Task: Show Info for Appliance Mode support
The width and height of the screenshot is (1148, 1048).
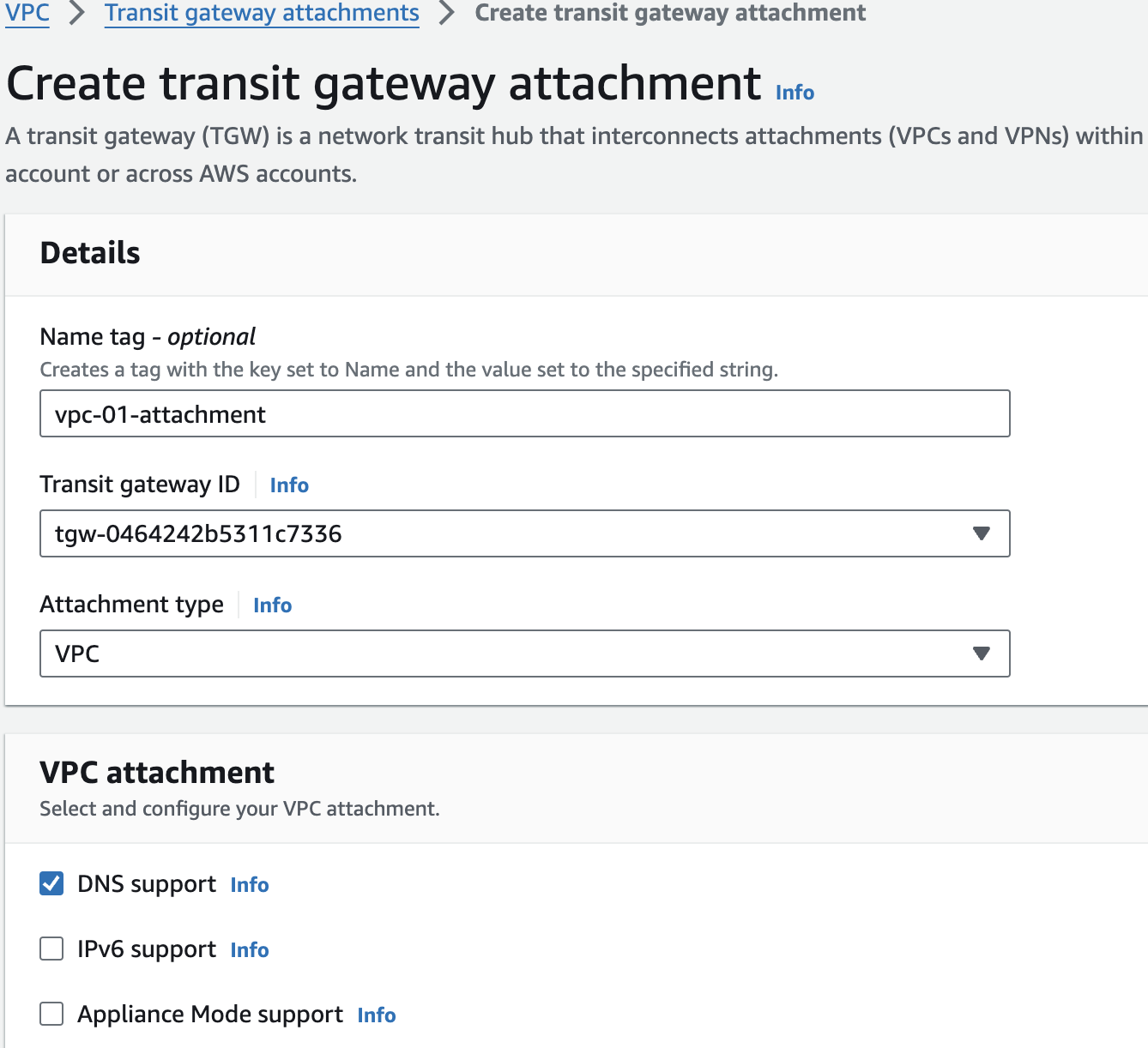Action: tap(377, 1015)
